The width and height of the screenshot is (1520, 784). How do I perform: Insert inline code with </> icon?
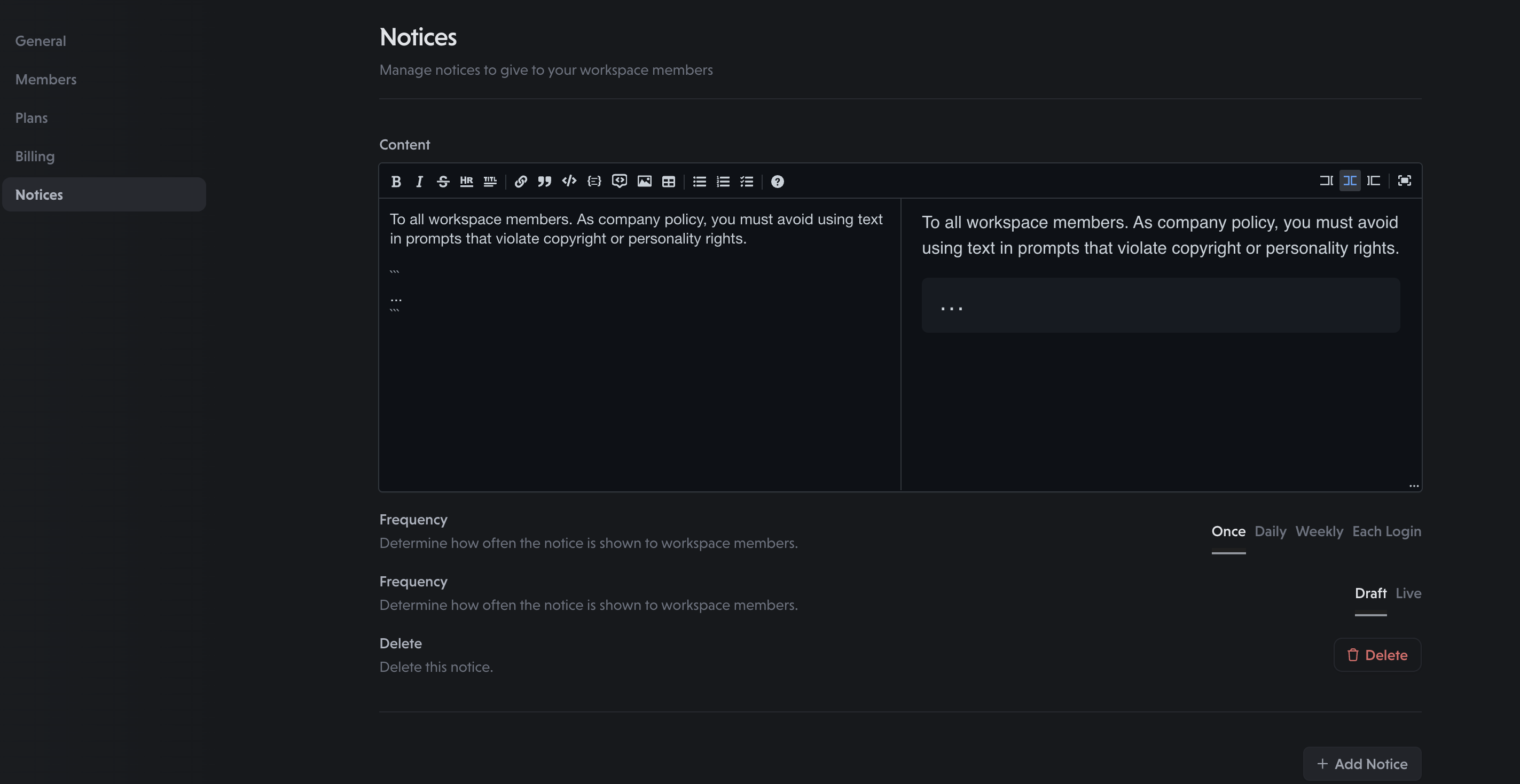click(x=569, y=181)
